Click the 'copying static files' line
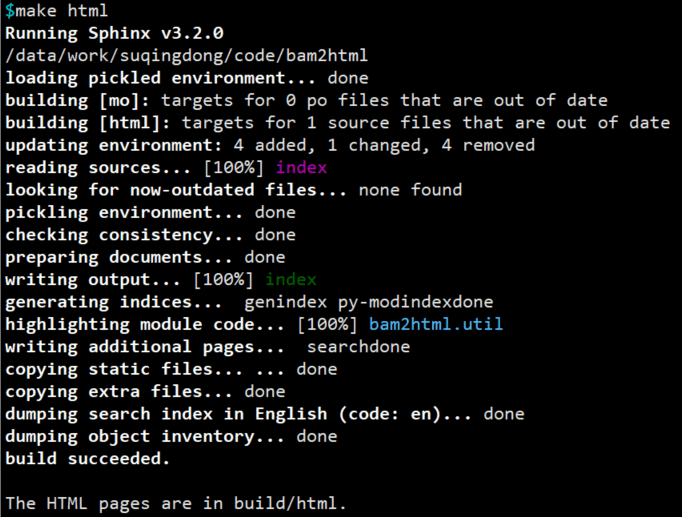This screenshot has height=517, width=682. tap(171, 369)
